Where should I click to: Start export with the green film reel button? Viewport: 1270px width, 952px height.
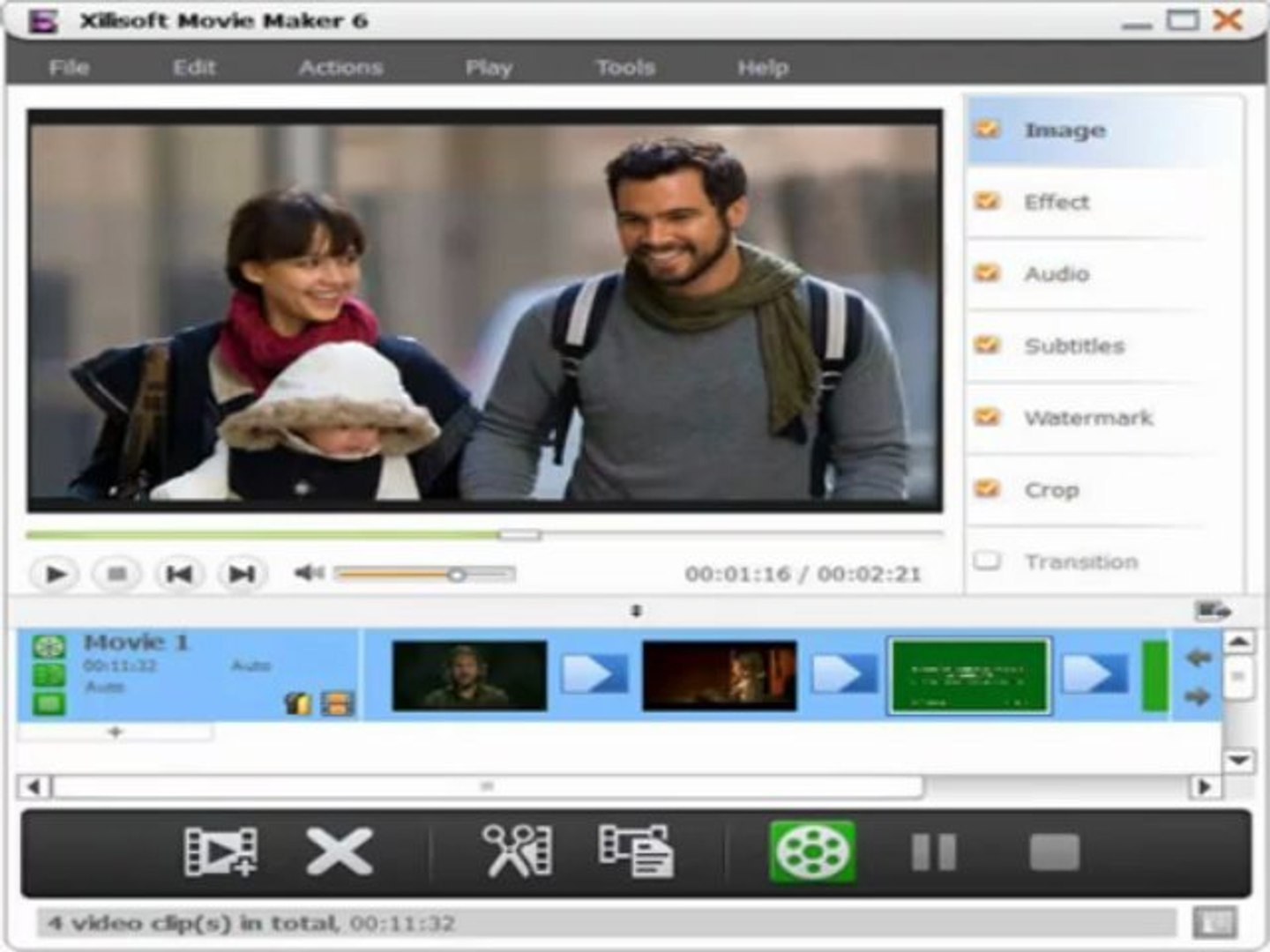[x=812, y=852]
